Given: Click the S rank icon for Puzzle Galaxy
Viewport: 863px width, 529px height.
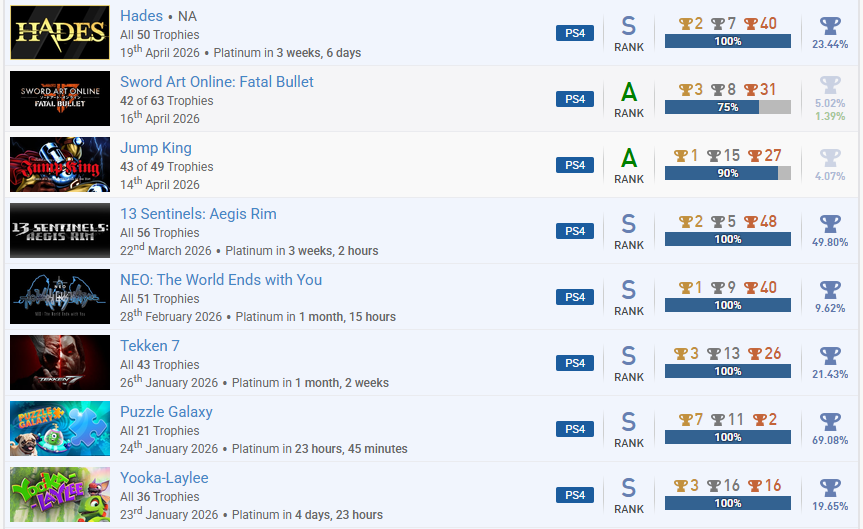Looking at the screenshot, I should point(629,423).
